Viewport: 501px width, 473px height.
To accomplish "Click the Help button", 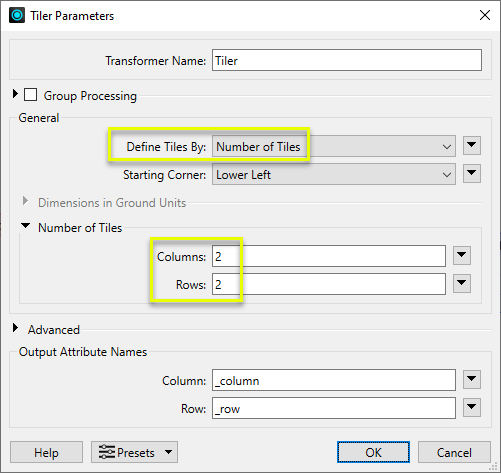I will click(x=46, y=452).
